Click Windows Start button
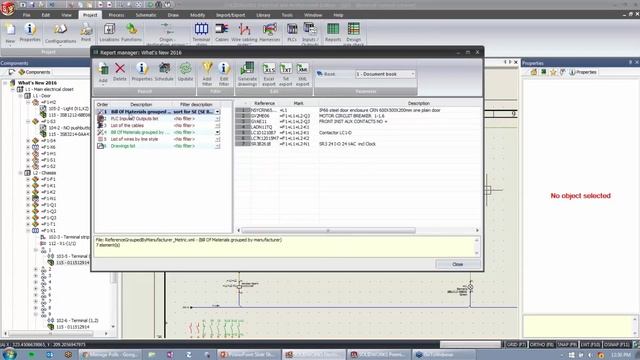The width and height of the screenshot is (640, 360). (9, 354)
